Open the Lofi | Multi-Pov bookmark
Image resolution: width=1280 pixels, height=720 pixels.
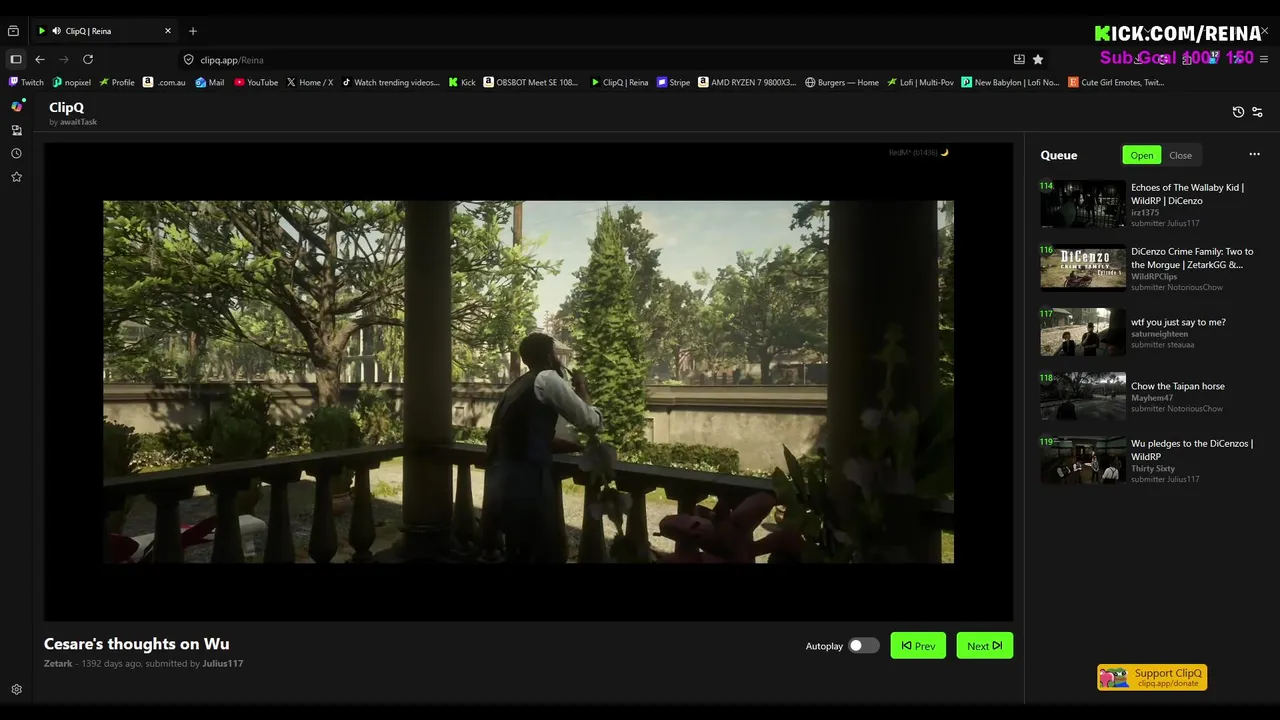(920, 82)
